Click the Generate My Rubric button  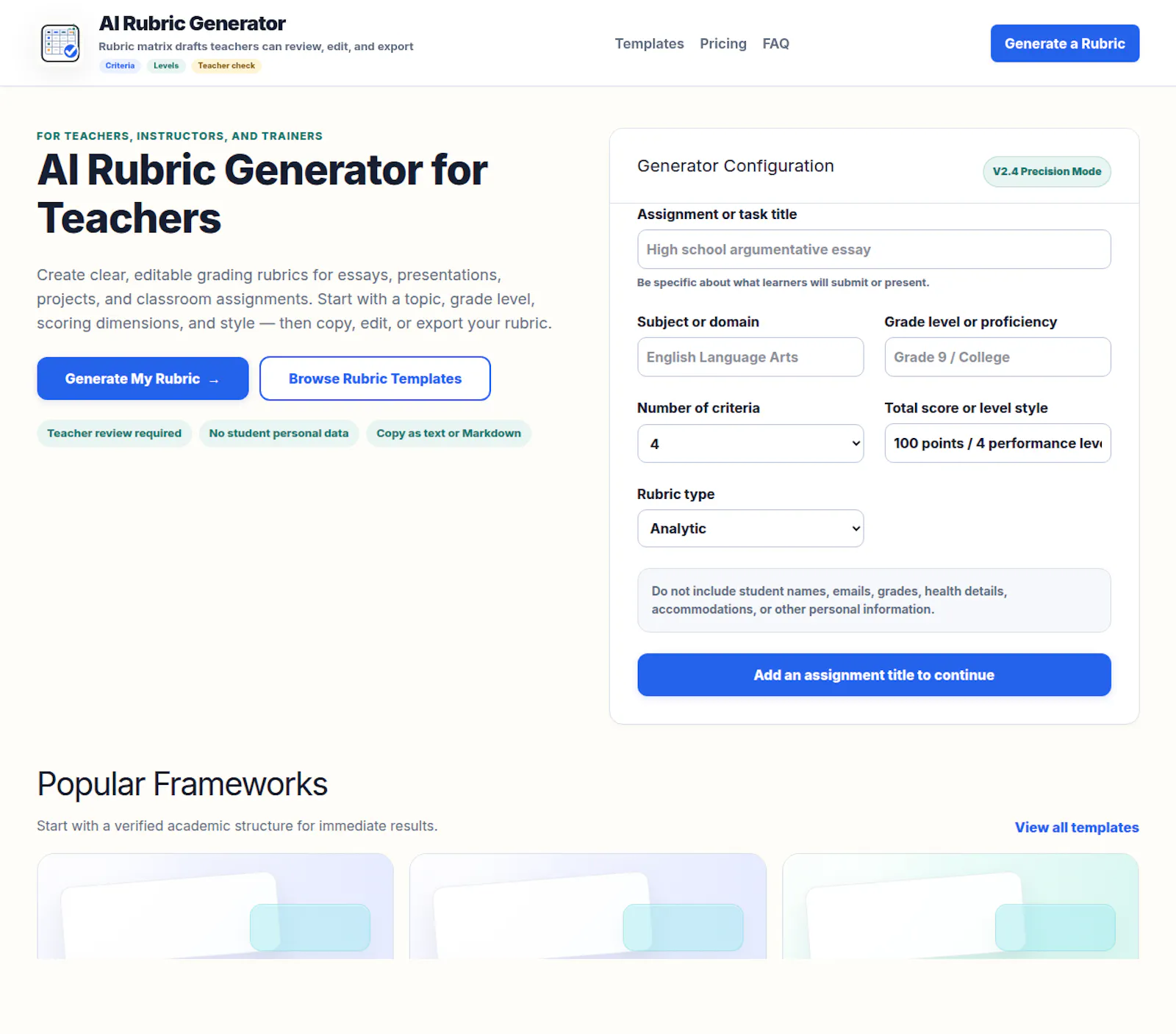[143, 378]
